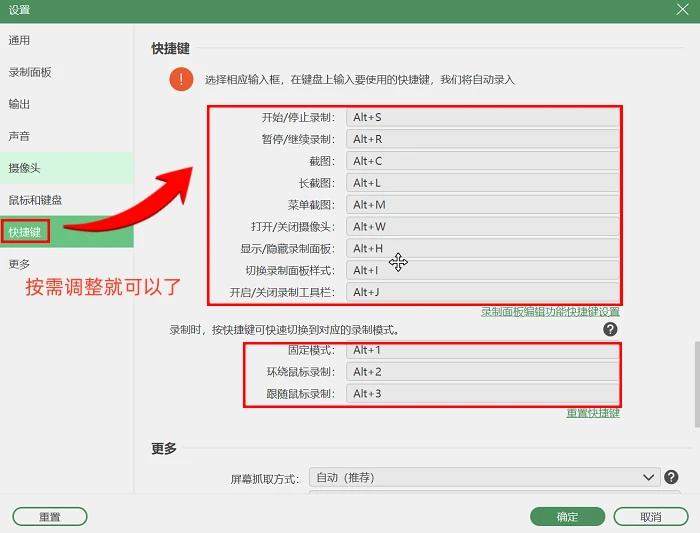This screenshot has height=533, width=700.
Task: Click the help icon beside recording mode description
Action: [610, 329]
